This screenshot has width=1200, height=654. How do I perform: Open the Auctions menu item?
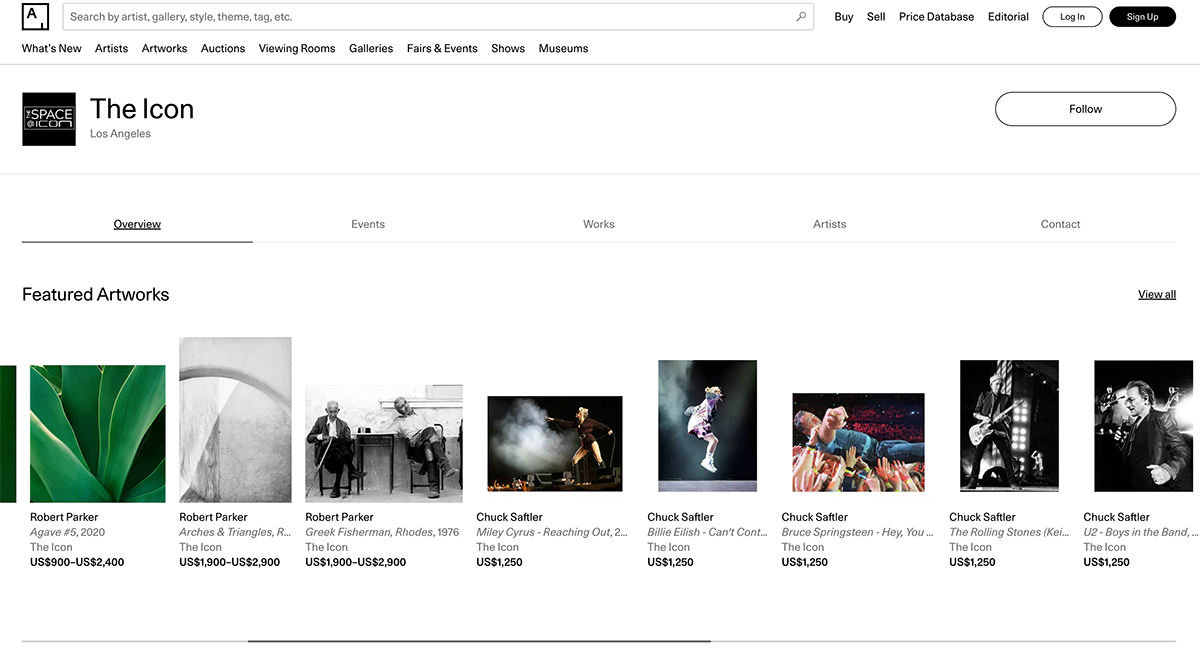point(223,48)
